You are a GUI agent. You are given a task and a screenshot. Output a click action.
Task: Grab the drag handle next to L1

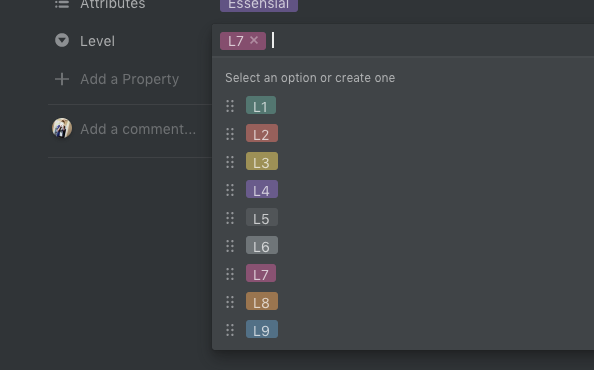[230, 106]
